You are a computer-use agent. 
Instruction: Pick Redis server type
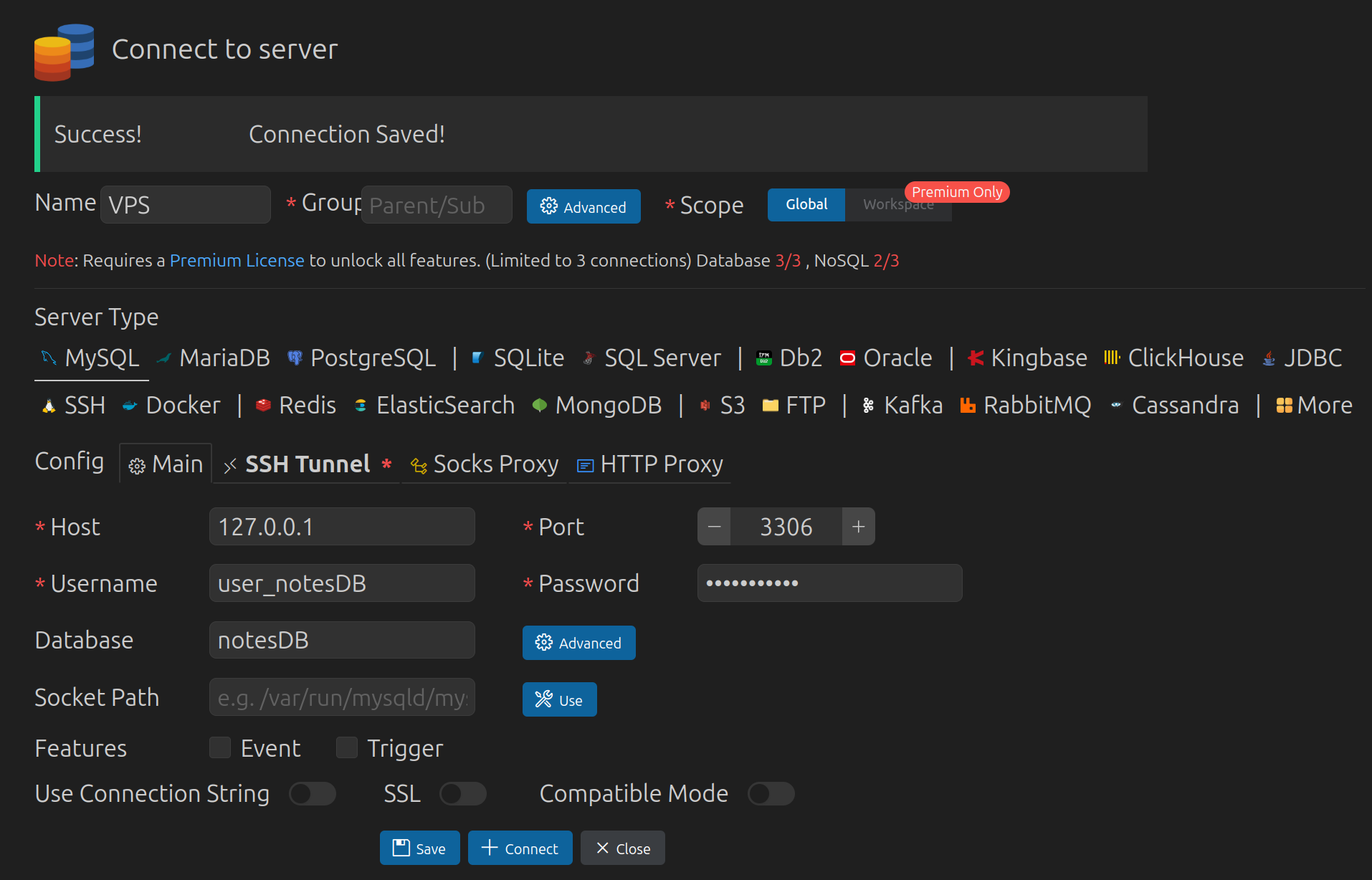[296, 405]
